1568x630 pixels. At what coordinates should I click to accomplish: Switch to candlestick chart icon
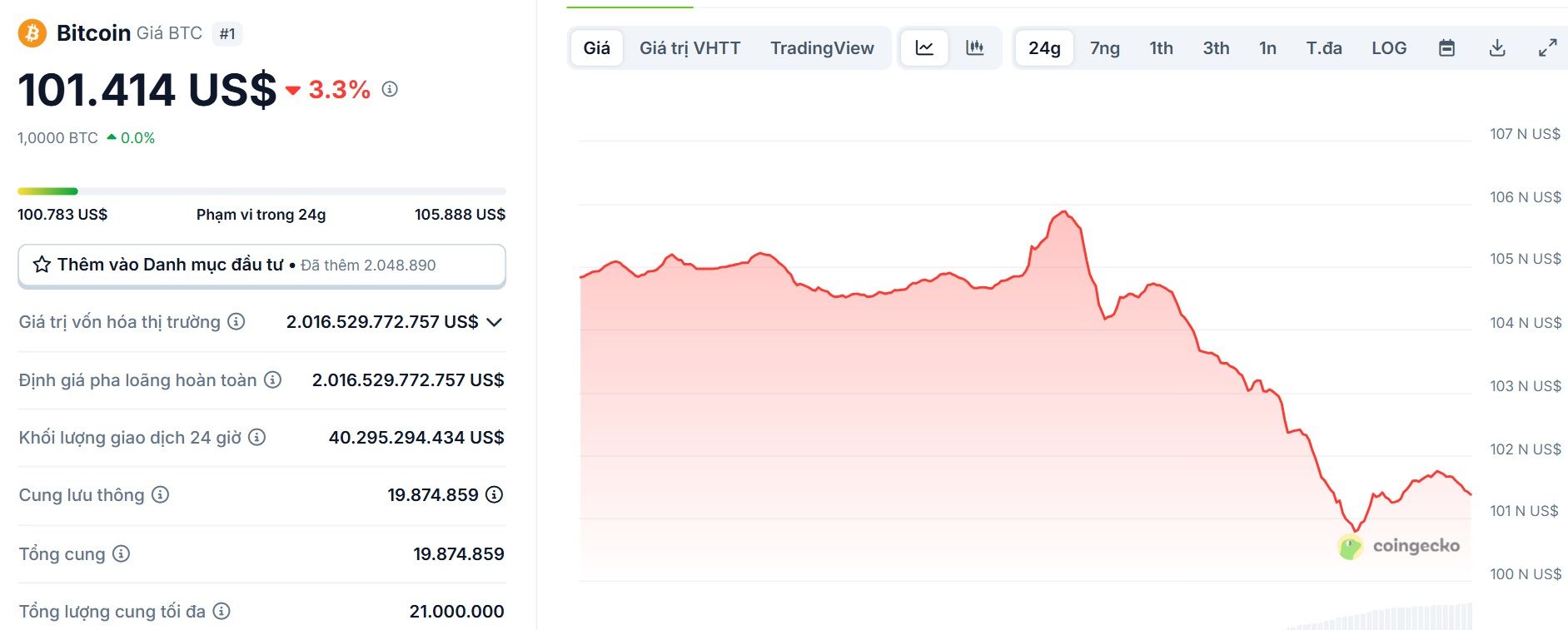[974, 47]
